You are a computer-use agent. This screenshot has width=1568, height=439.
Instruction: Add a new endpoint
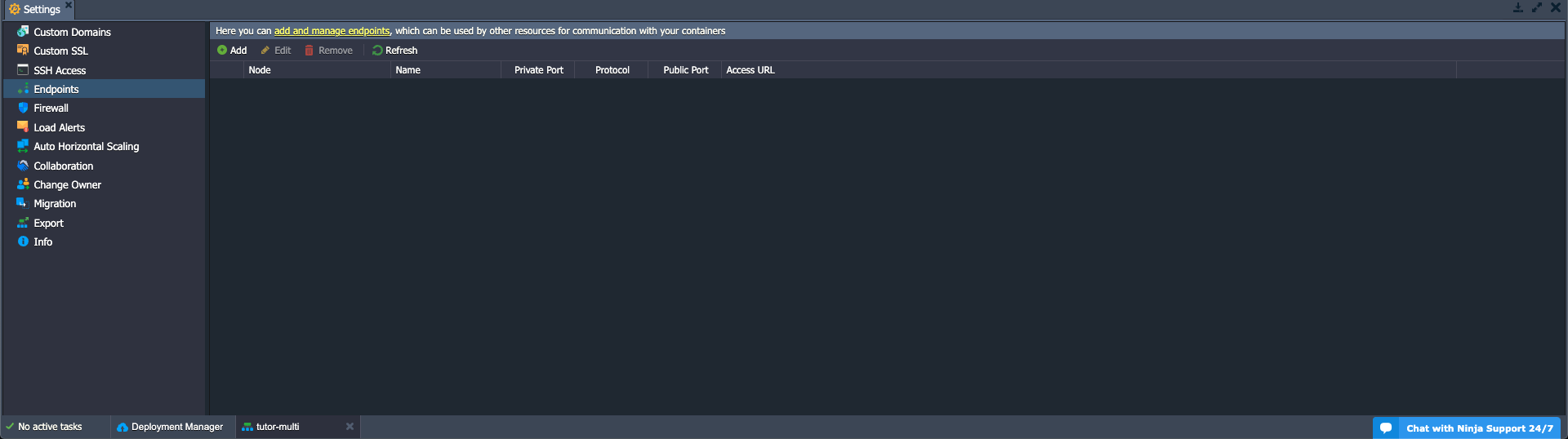pyautogui.click(x=232, y=51)
